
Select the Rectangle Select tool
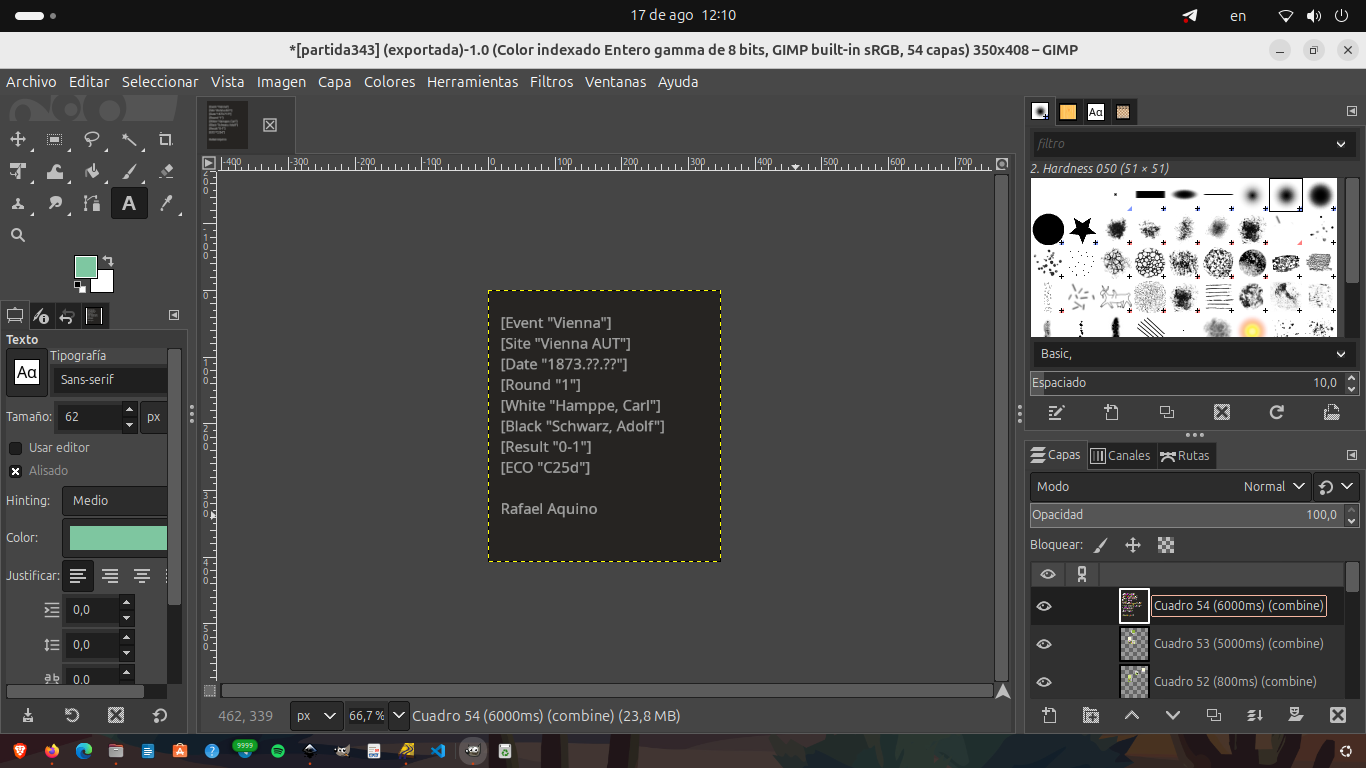[x=55, y=139]
